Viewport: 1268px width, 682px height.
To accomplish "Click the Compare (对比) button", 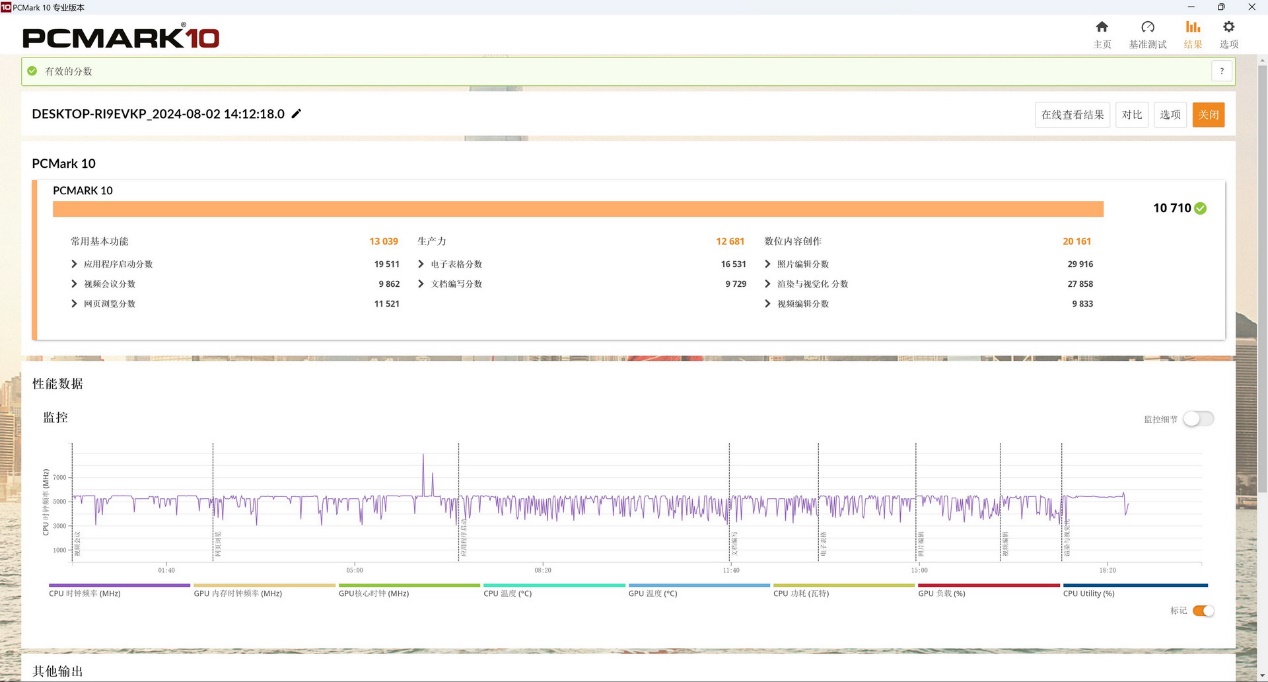I will point(1132,115).
